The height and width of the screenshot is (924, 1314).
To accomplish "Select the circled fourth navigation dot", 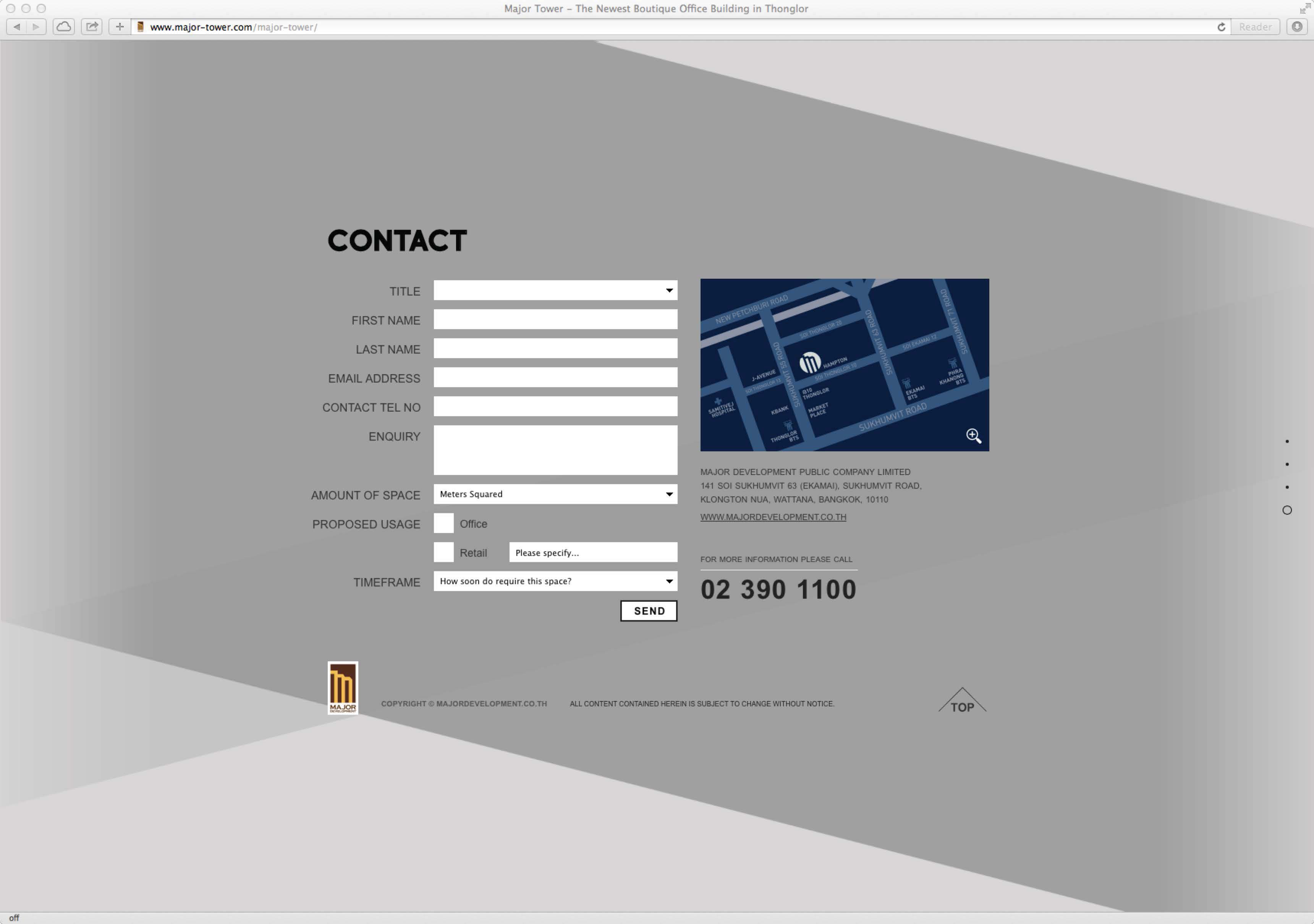I will (x=1287, y=510).
